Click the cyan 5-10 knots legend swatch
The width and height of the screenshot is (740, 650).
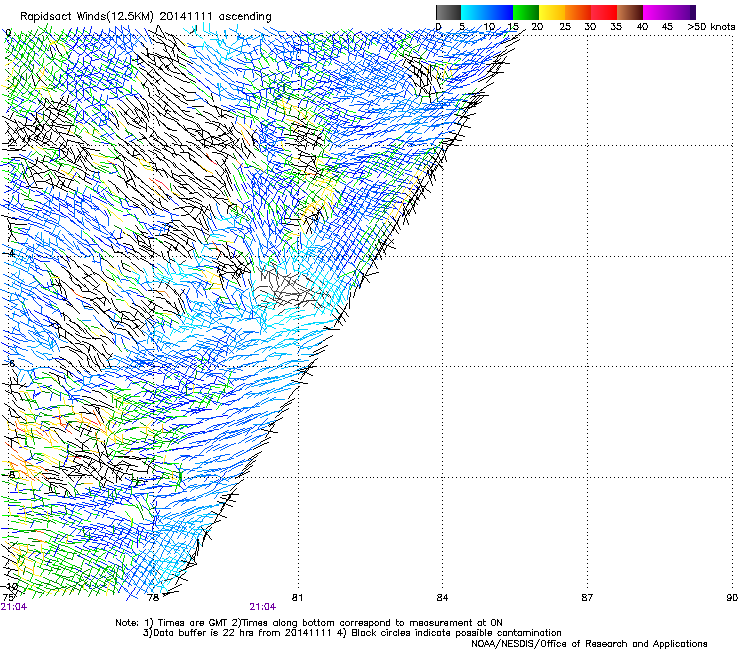click(x=474, y=12)
